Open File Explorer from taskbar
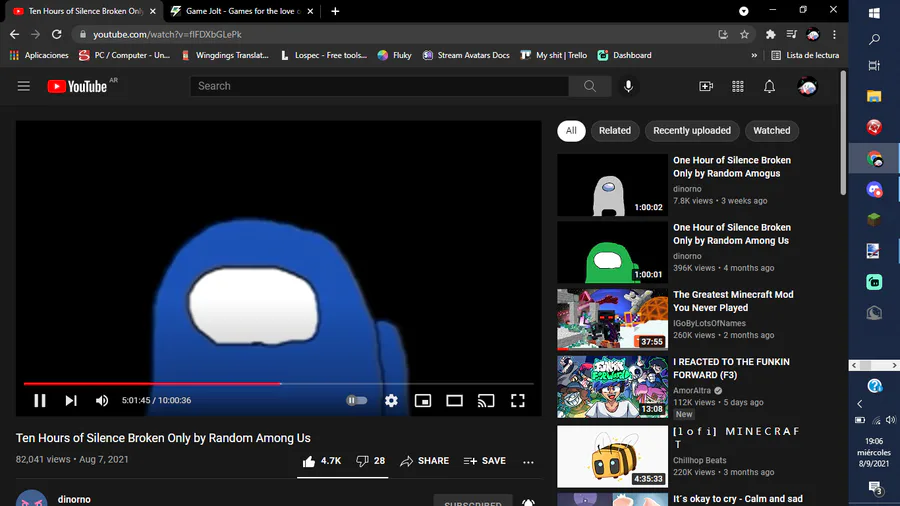The width and height of the screenshot is (900, 506). tap(874, 96)
